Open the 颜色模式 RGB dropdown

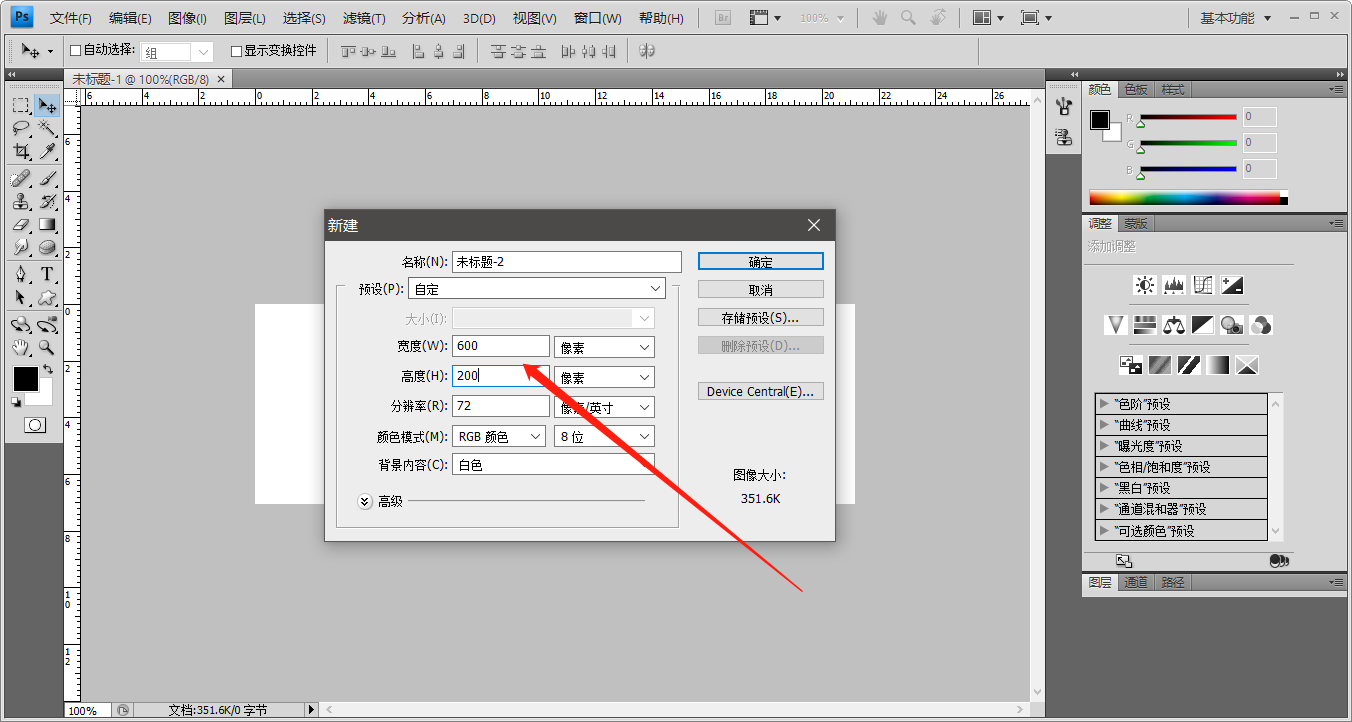pyautogui.click(x=499, y=437)
